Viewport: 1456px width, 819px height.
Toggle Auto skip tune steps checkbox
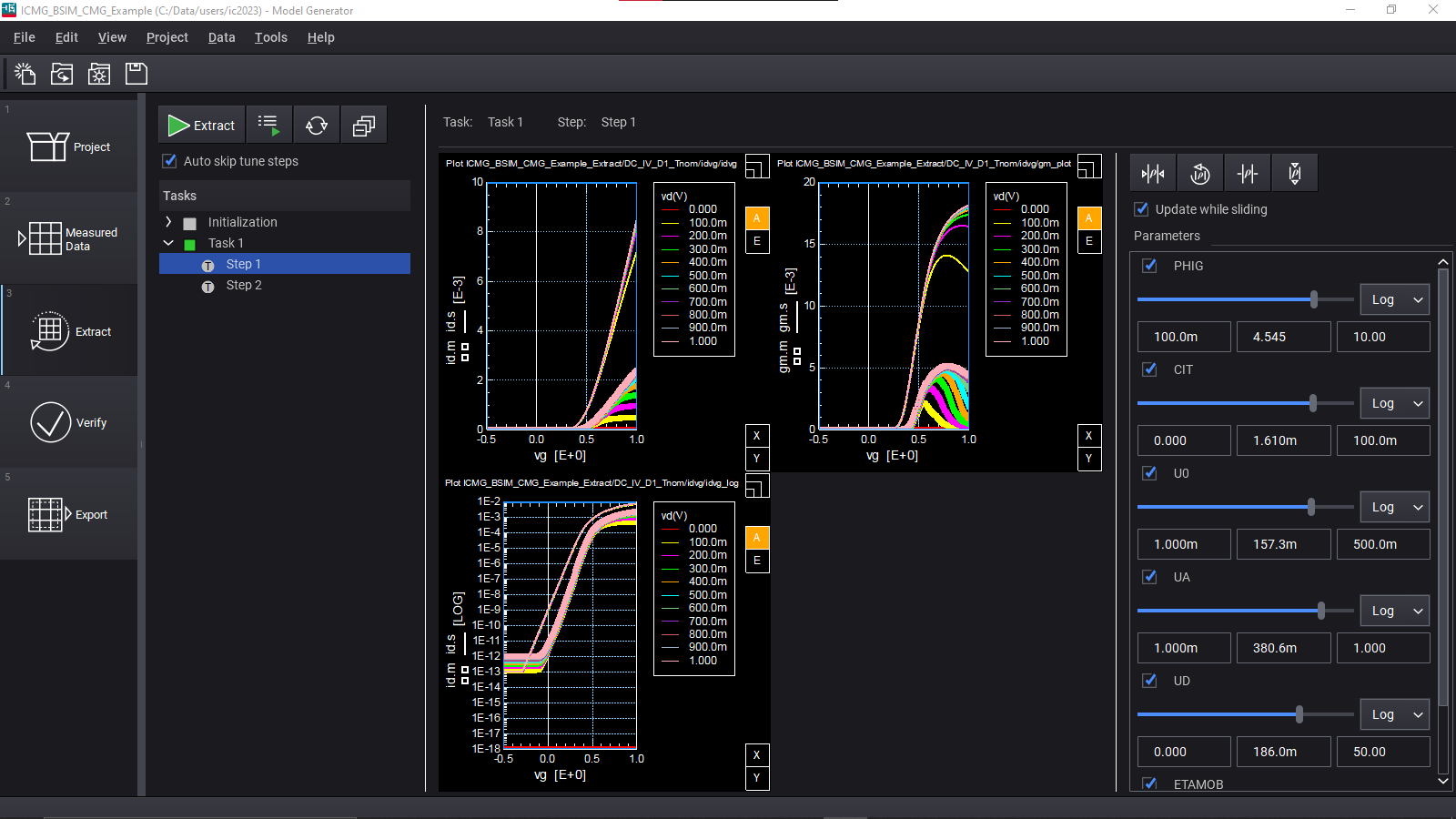pos(169,161)
